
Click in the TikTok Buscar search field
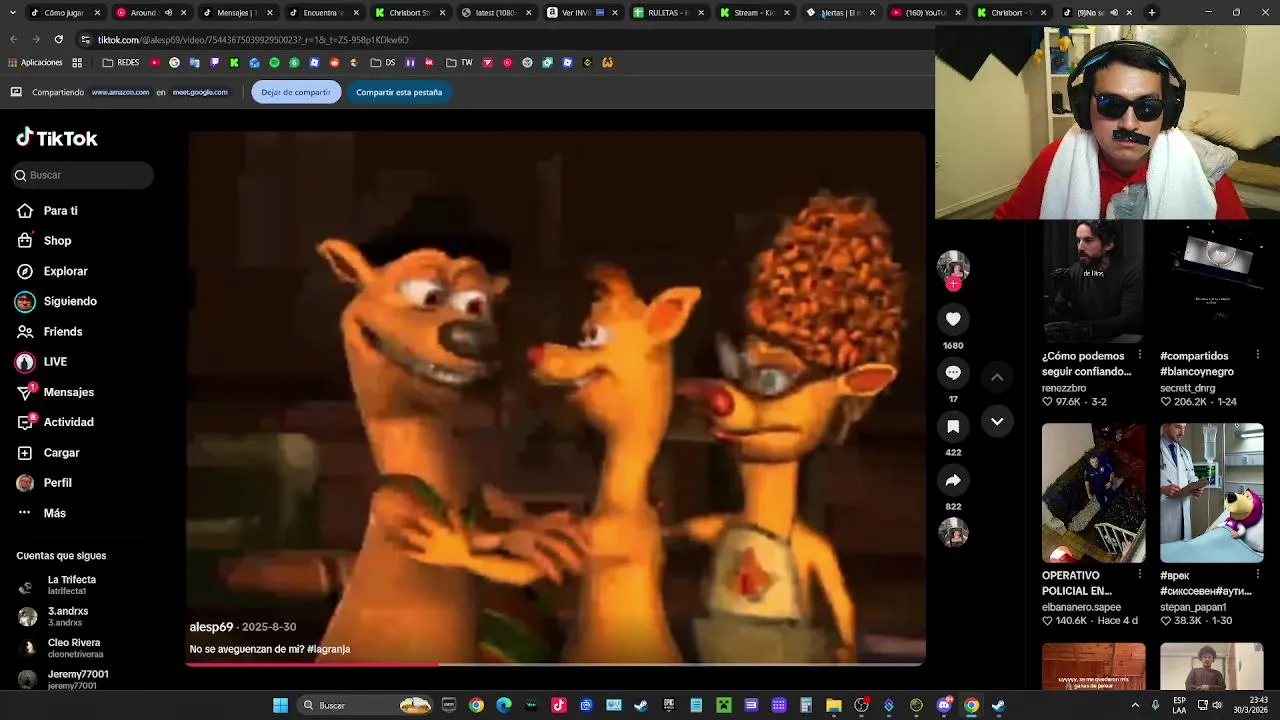83,175
